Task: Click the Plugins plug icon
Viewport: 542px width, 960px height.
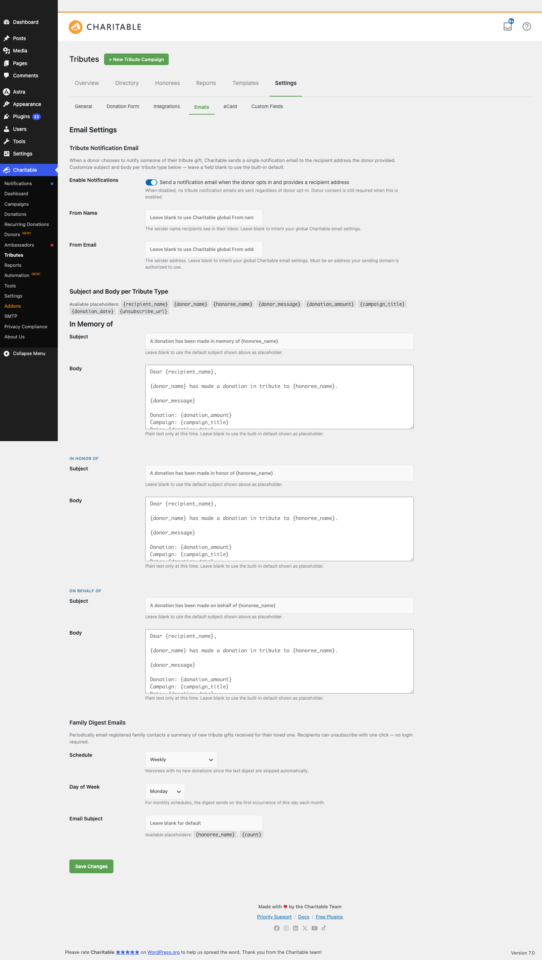Action: [6, 116]
